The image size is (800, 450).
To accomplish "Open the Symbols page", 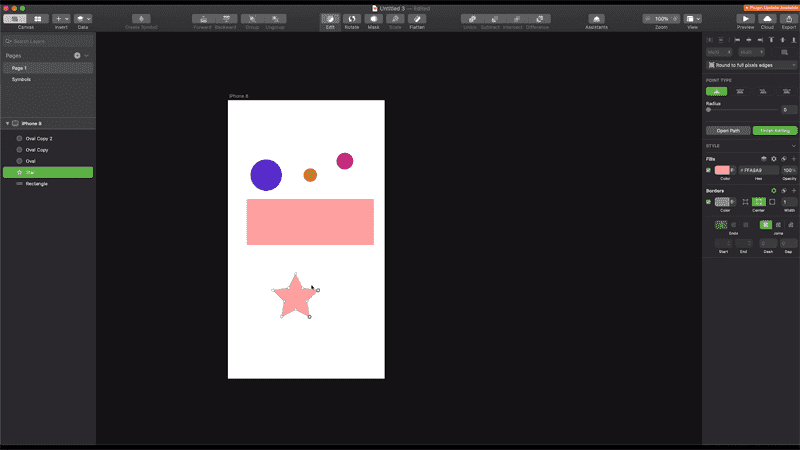I will 21,80.
